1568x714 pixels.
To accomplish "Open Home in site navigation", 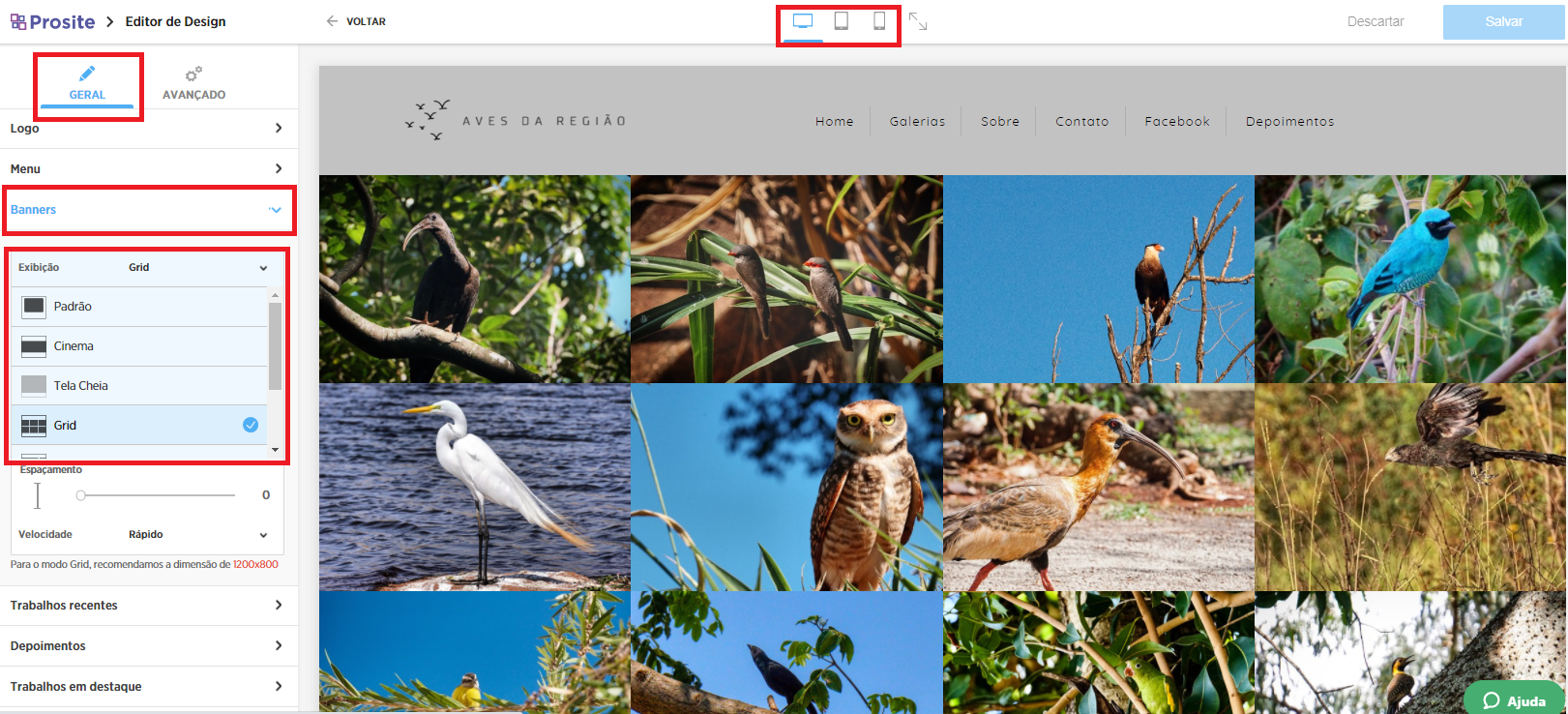I will [x=835, y=122].
